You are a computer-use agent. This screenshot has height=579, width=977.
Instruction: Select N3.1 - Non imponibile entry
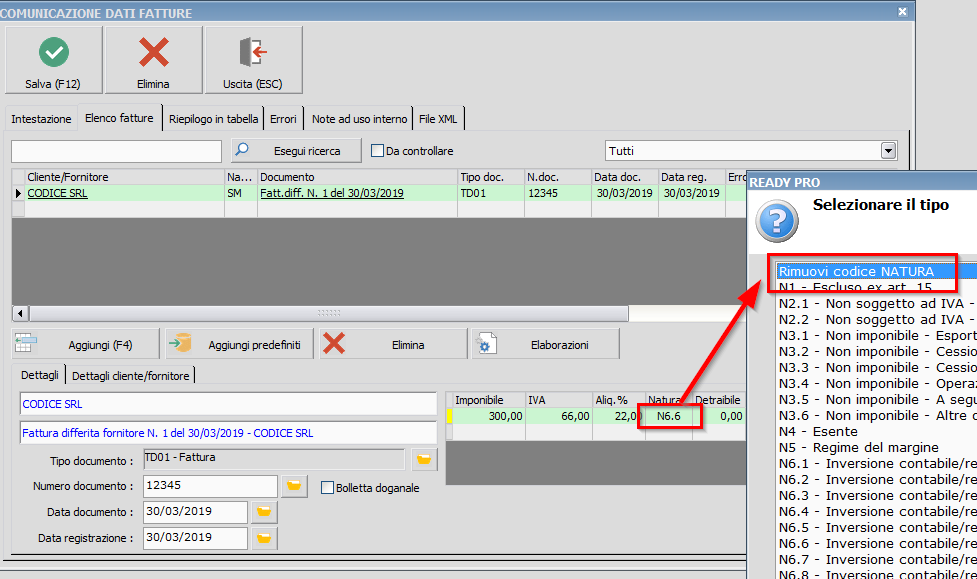tap(877, 335)
